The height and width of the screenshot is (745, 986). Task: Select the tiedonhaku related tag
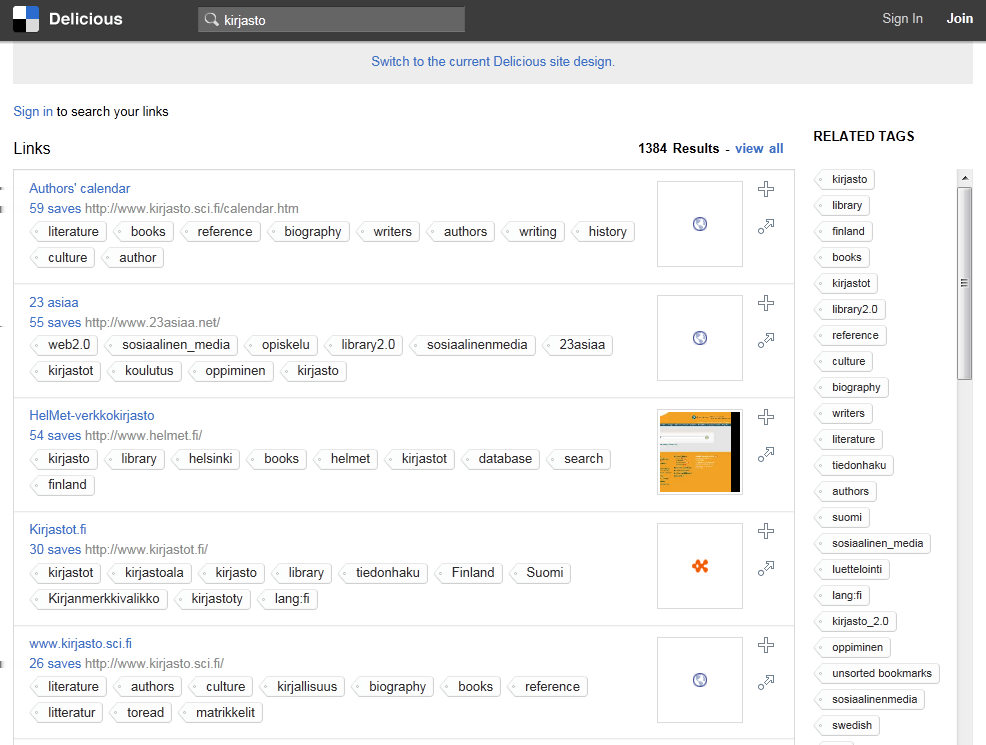855,465
